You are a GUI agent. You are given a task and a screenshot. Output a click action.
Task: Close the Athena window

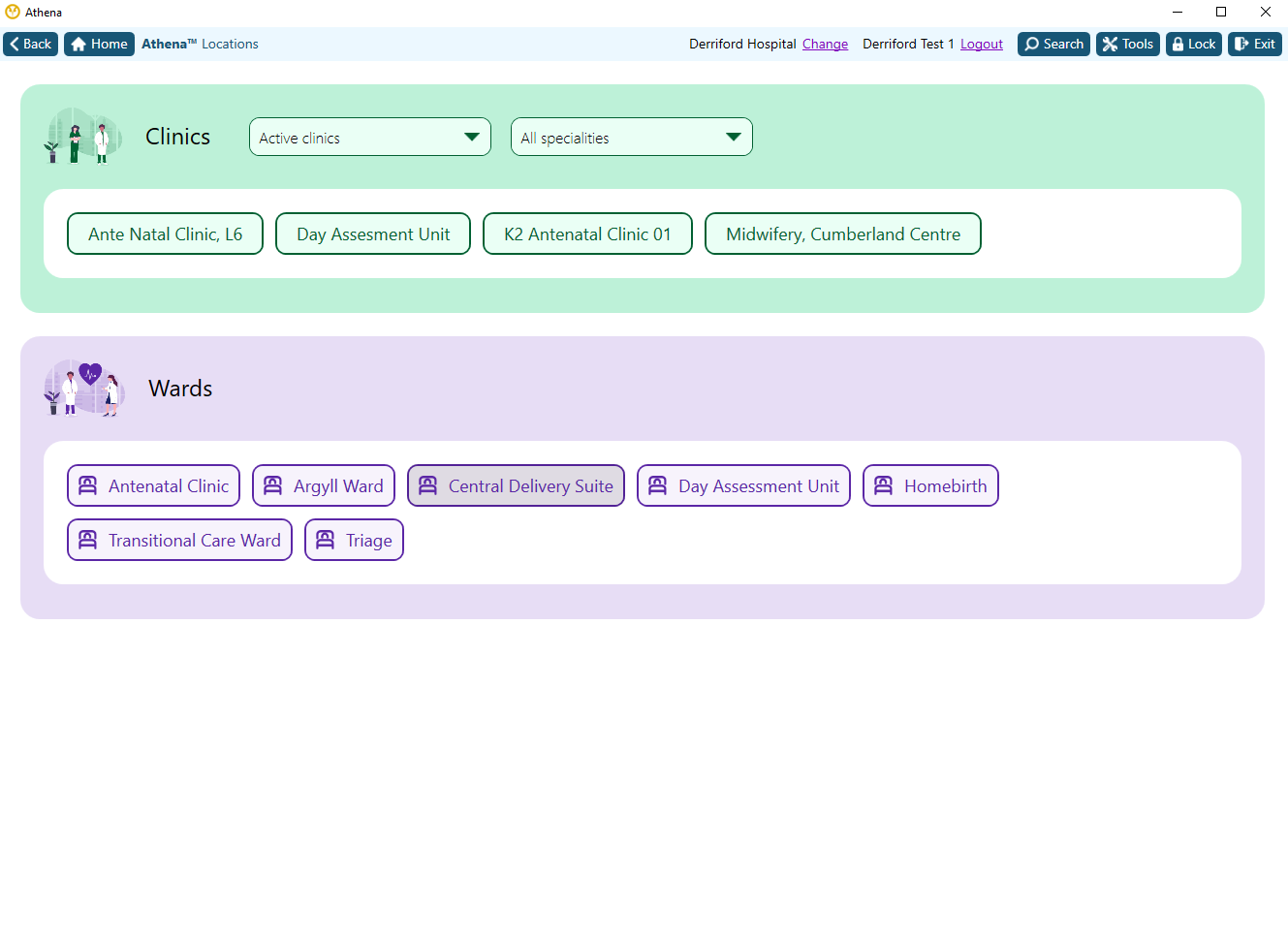1266,12
